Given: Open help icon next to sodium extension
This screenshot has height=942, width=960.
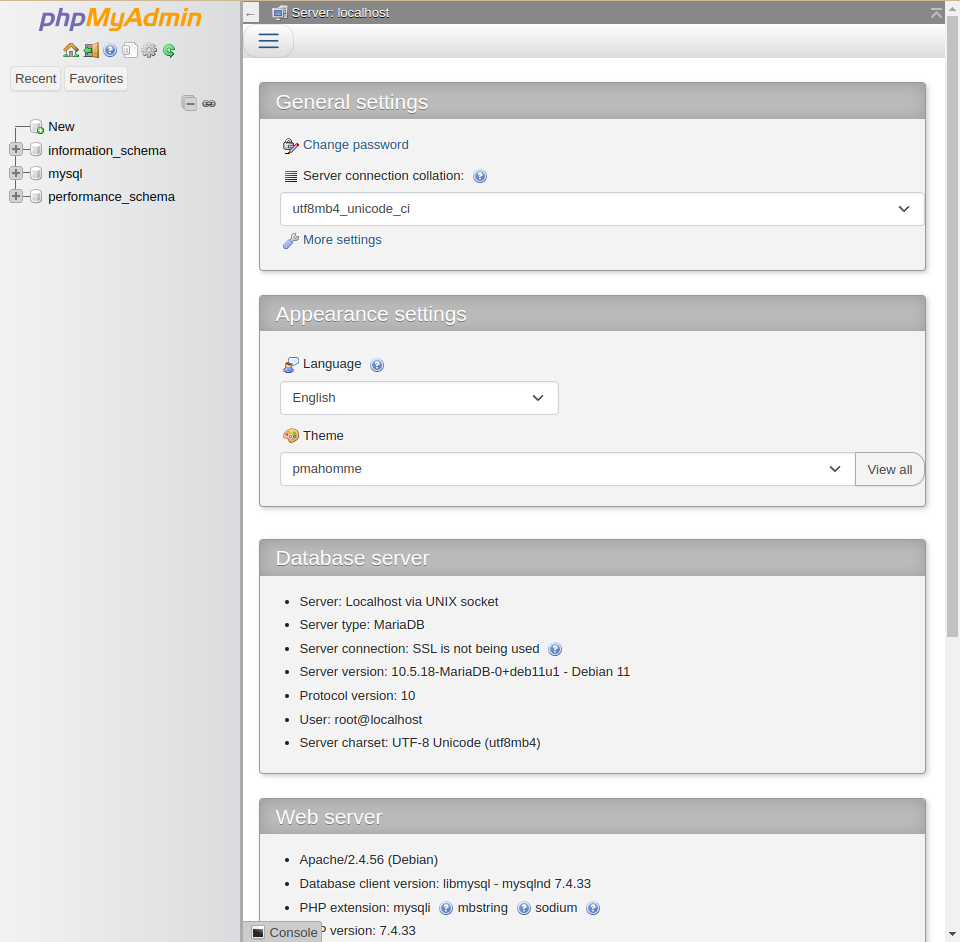Looking at the screenshot, I should [x=593, y=908].
